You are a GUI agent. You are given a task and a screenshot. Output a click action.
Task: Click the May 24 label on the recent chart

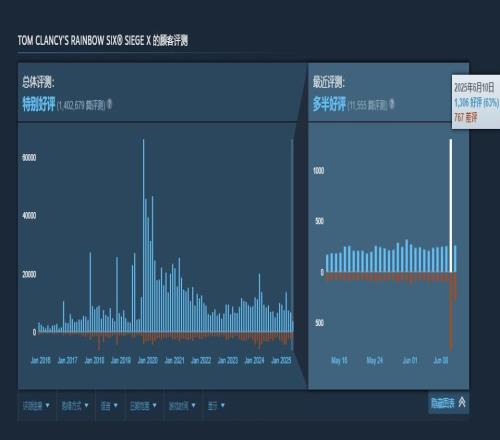click(x=375, y=360)
